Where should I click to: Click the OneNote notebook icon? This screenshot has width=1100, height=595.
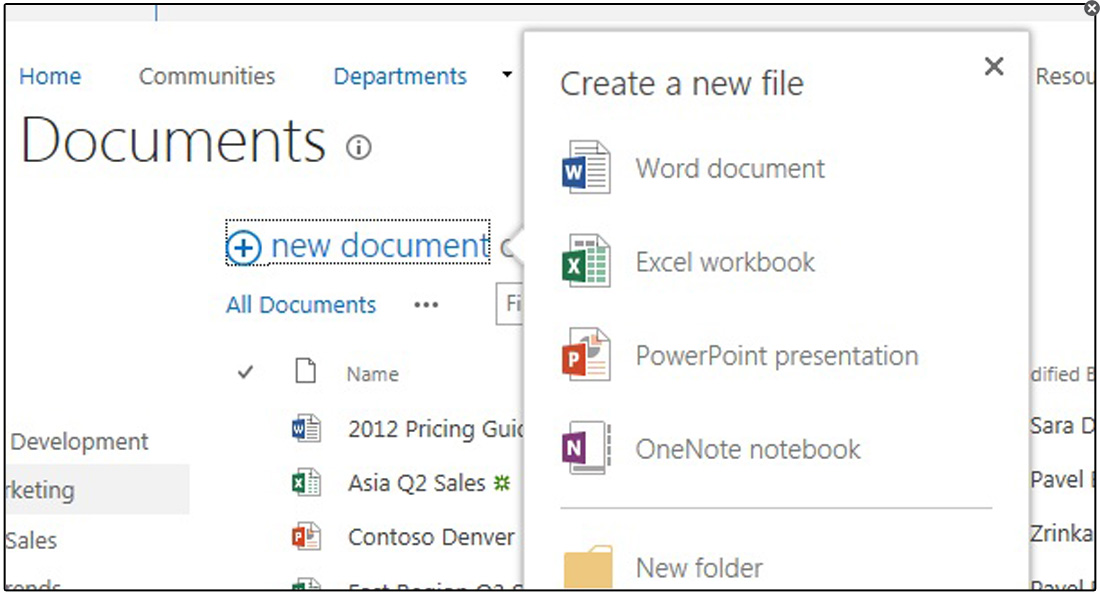(x=586, y=448)
